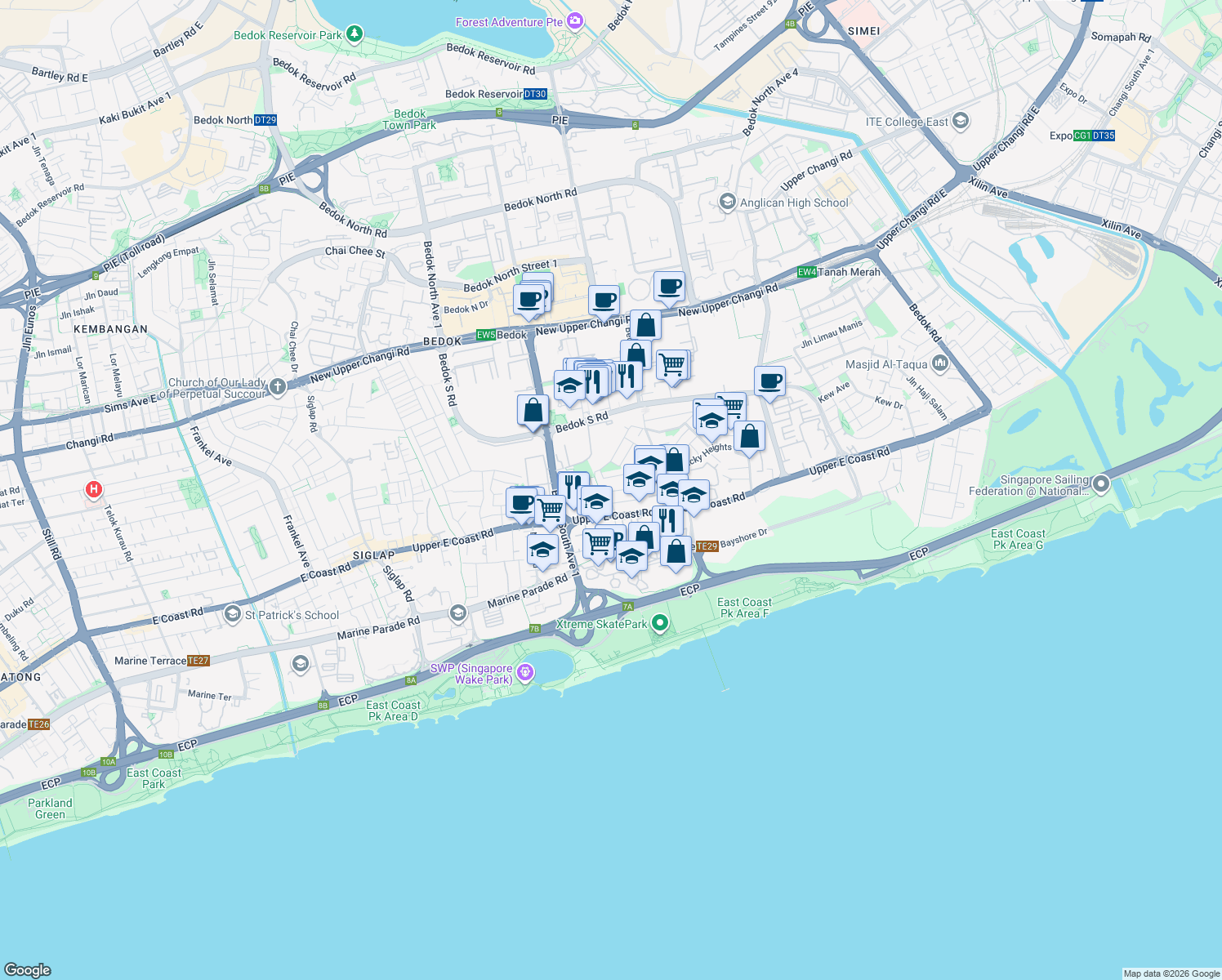Screen dimensions: 1222x980
Task: Click the SIGLAP area label
Action: pos(374,555)
